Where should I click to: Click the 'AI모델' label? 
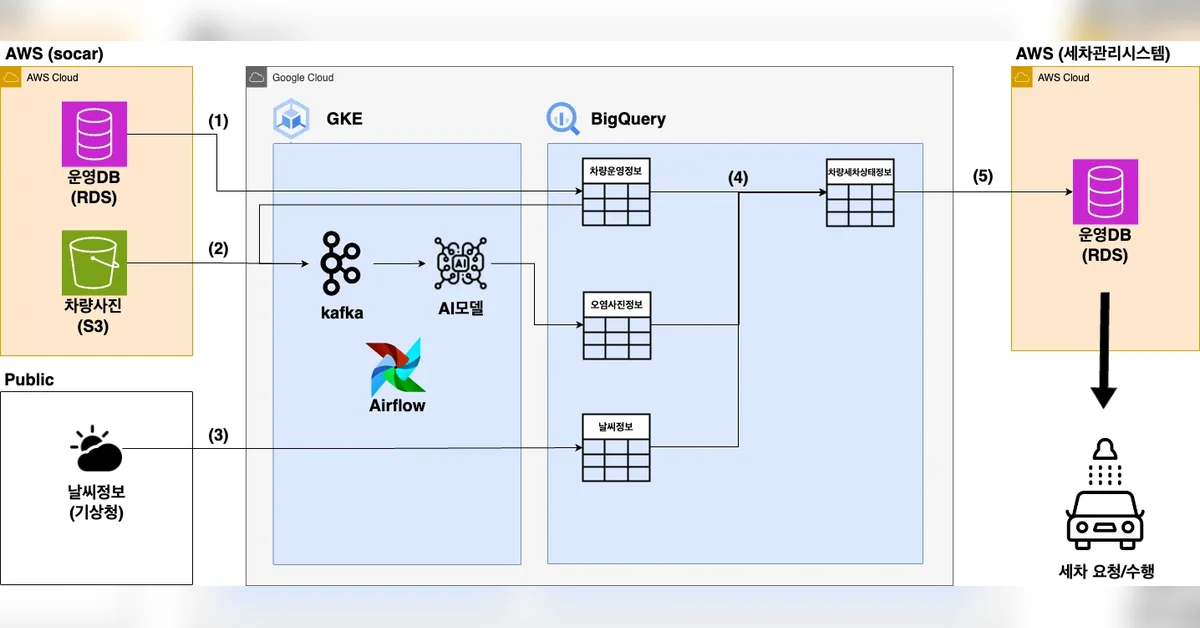tap(461, 309)
